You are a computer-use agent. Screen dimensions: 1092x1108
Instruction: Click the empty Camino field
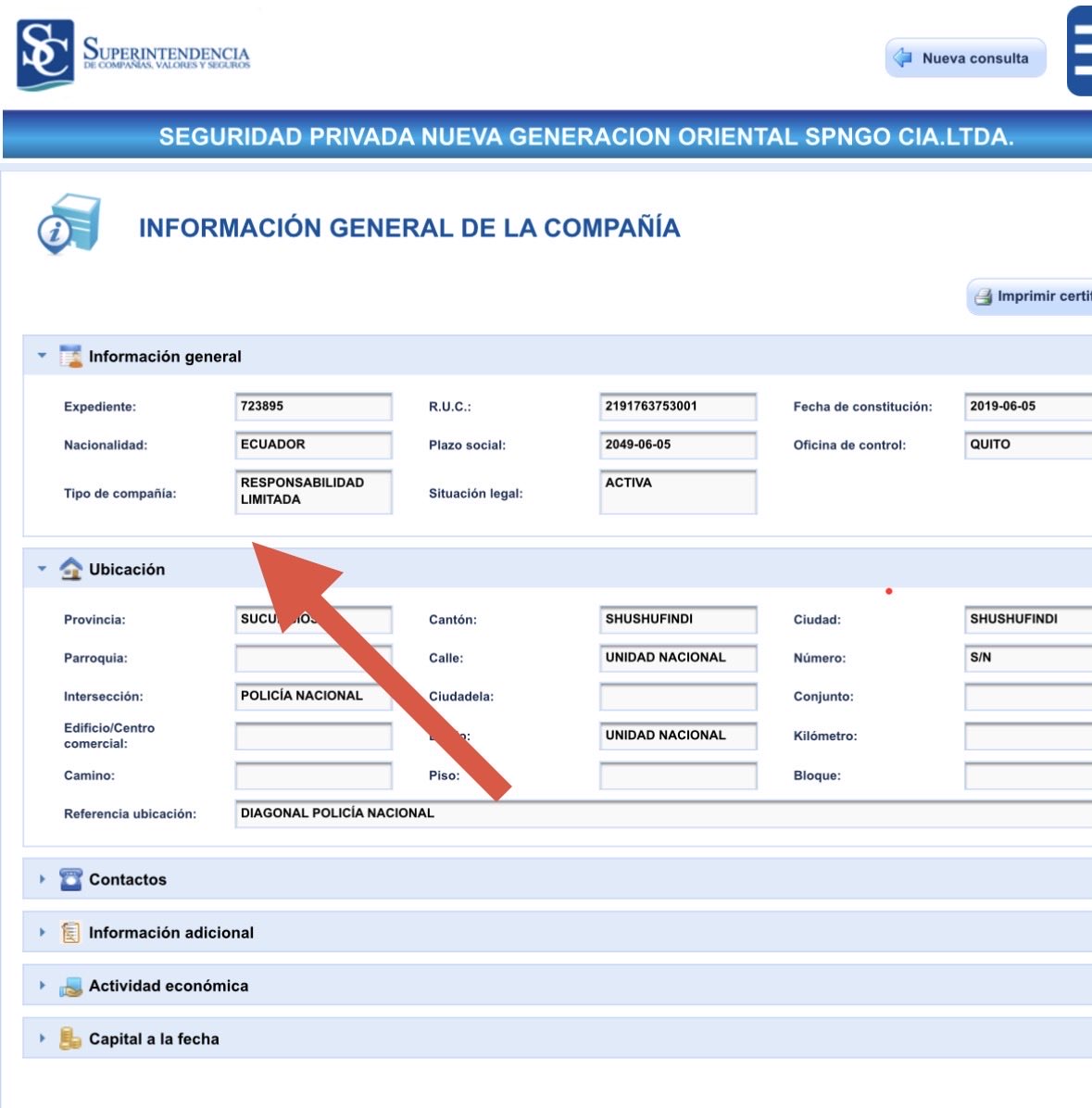point(314,775)
